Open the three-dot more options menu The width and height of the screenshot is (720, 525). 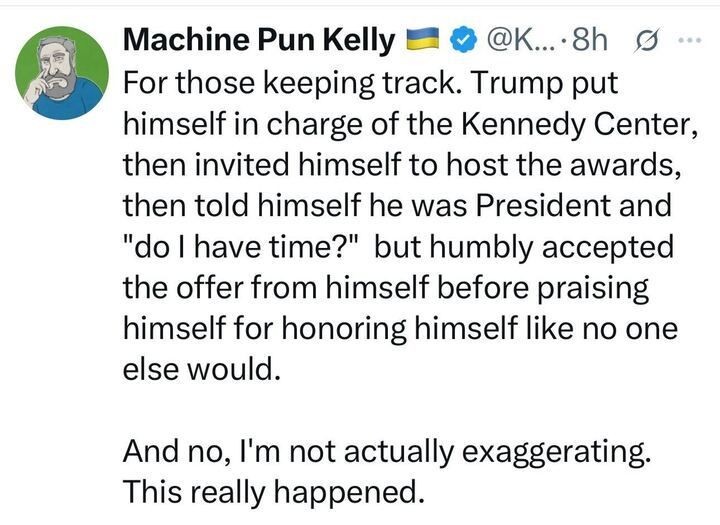point(690,40)
